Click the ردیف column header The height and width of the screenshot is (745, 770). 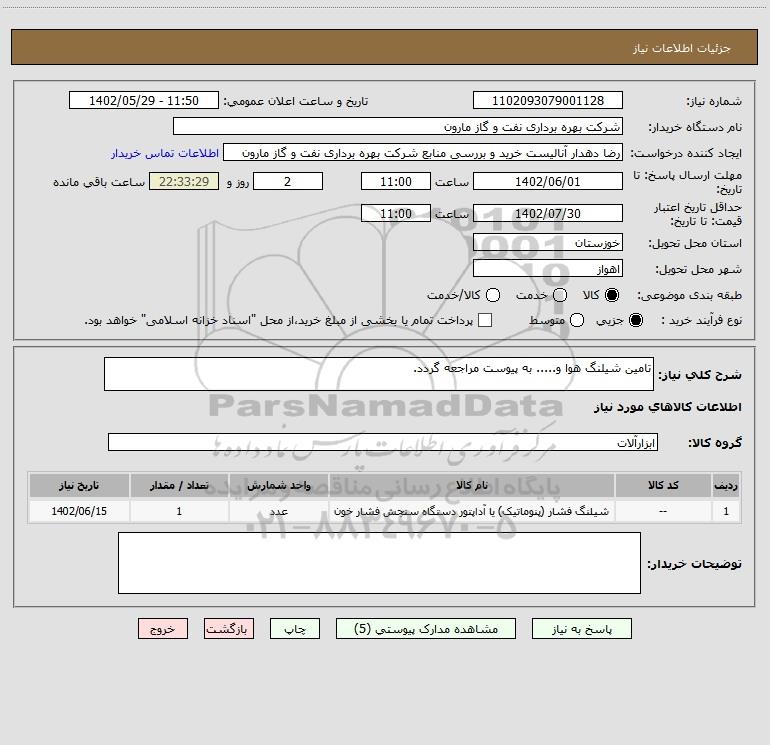pos(726,485)
